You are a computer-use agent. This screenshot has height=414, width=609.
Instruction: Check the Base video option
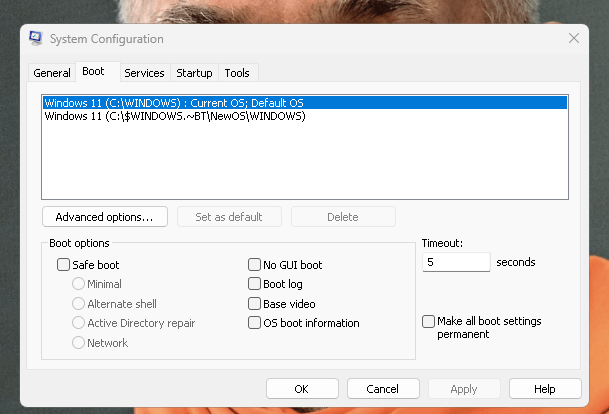tap(254, 304)
